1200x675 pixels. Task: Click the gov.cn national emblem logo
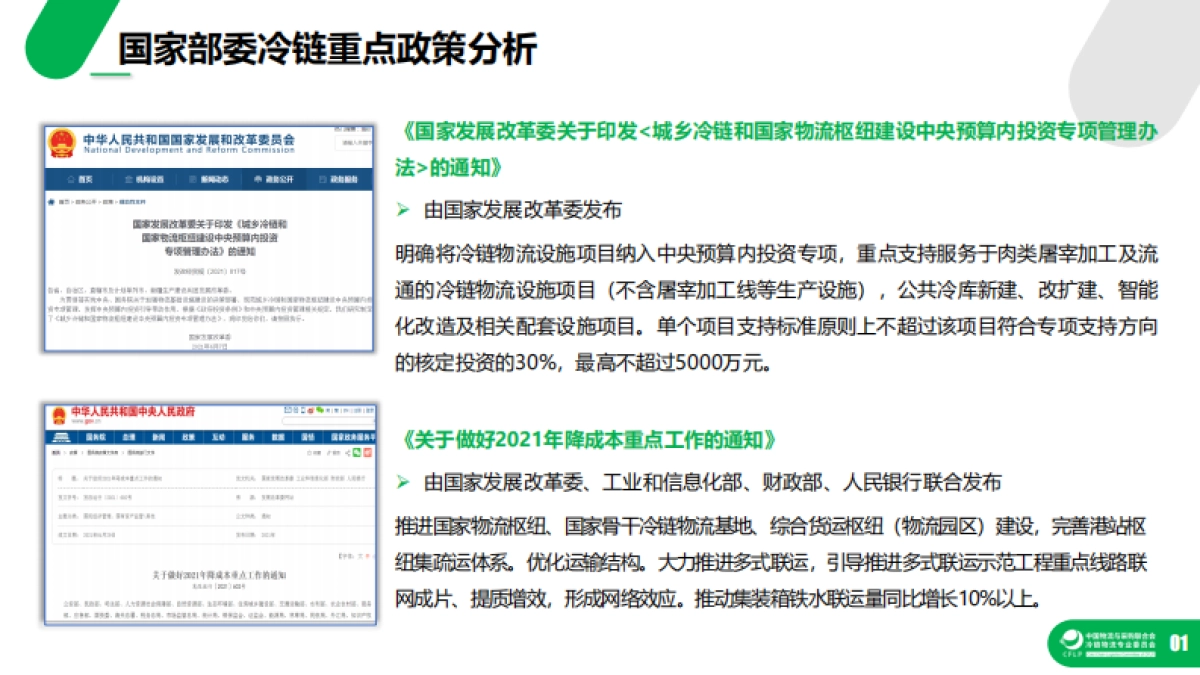[58, 414]
